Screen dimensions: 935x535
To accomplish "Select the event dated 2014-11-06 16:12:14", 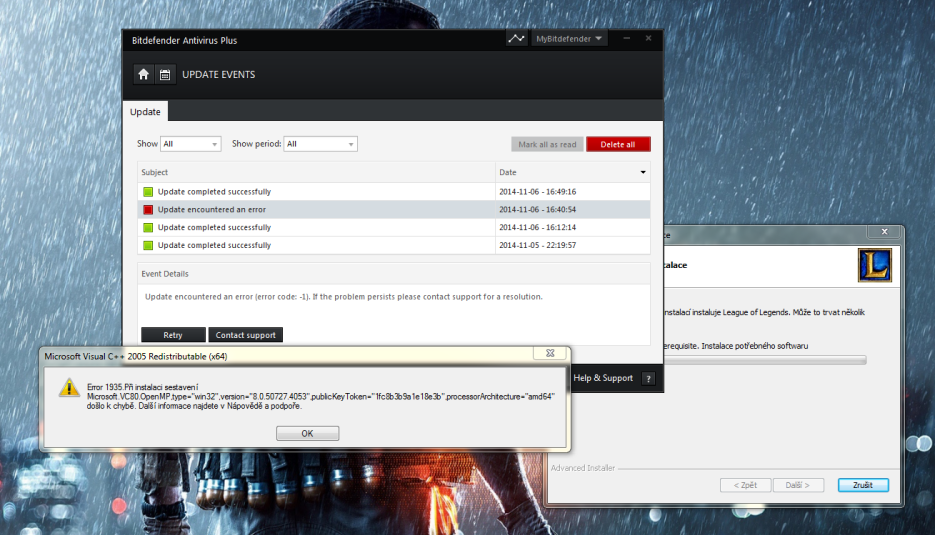I will (394, 227).
